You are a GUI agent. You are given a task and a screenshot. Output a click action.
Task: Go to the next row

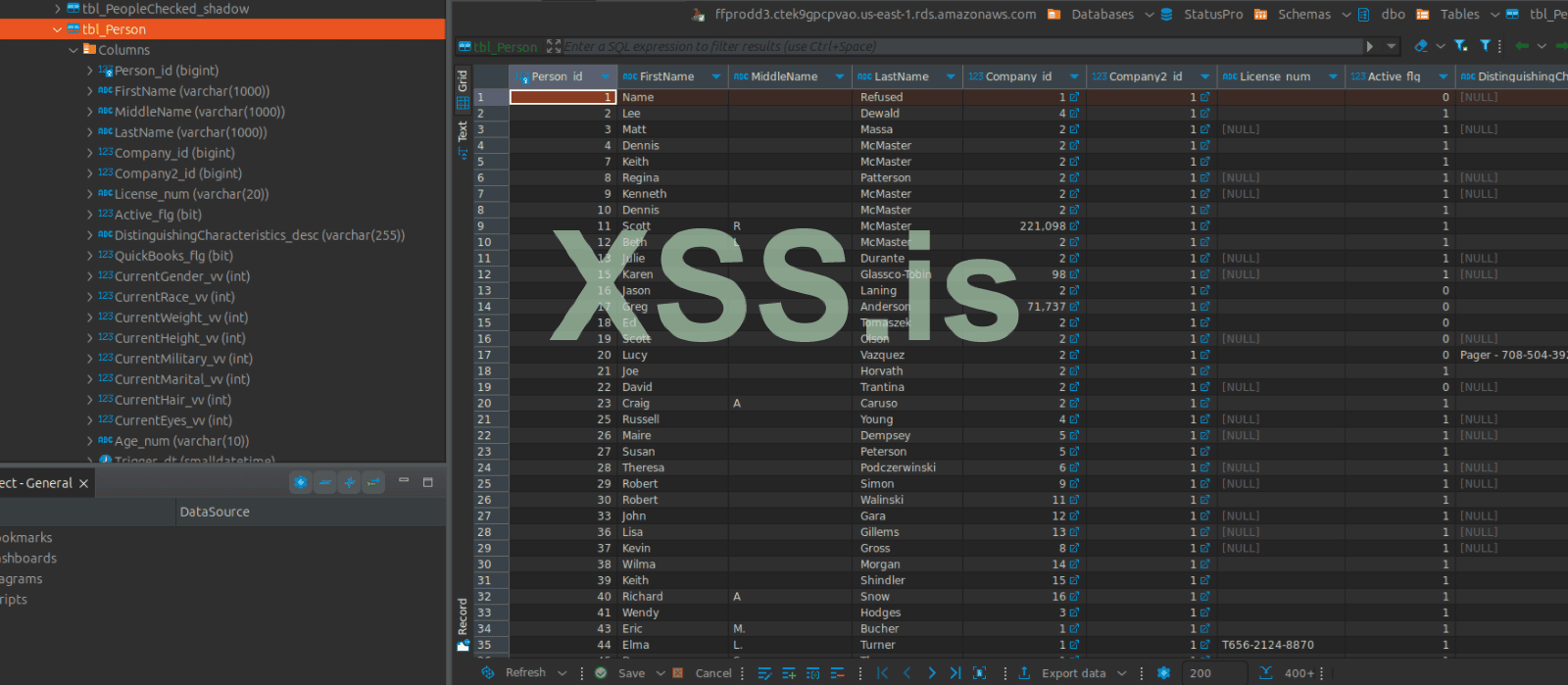[x=931, y=673]
